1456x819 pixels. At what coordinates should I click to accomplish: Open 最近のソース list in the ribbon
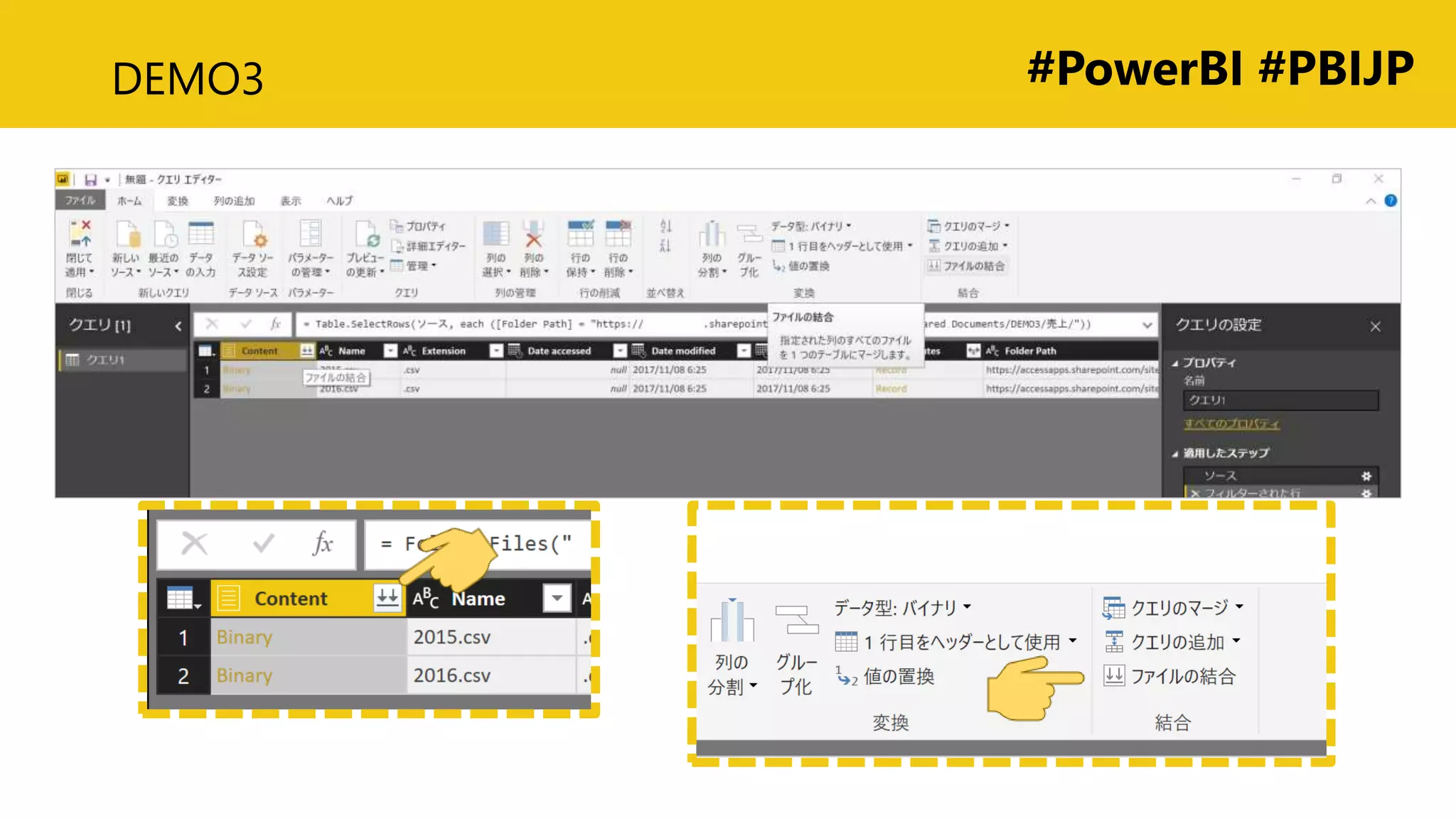click(164, 249)
